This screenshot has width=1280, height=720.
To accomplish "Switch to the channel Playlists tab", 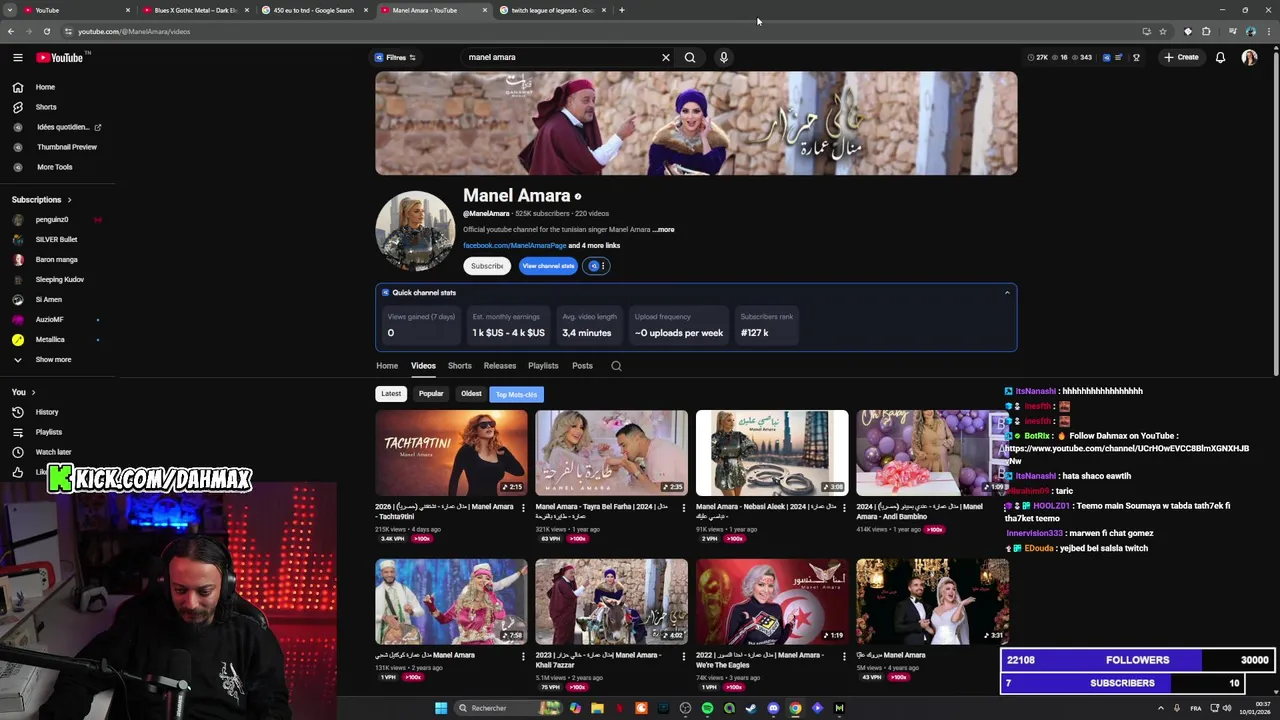I will pos(543,366).
